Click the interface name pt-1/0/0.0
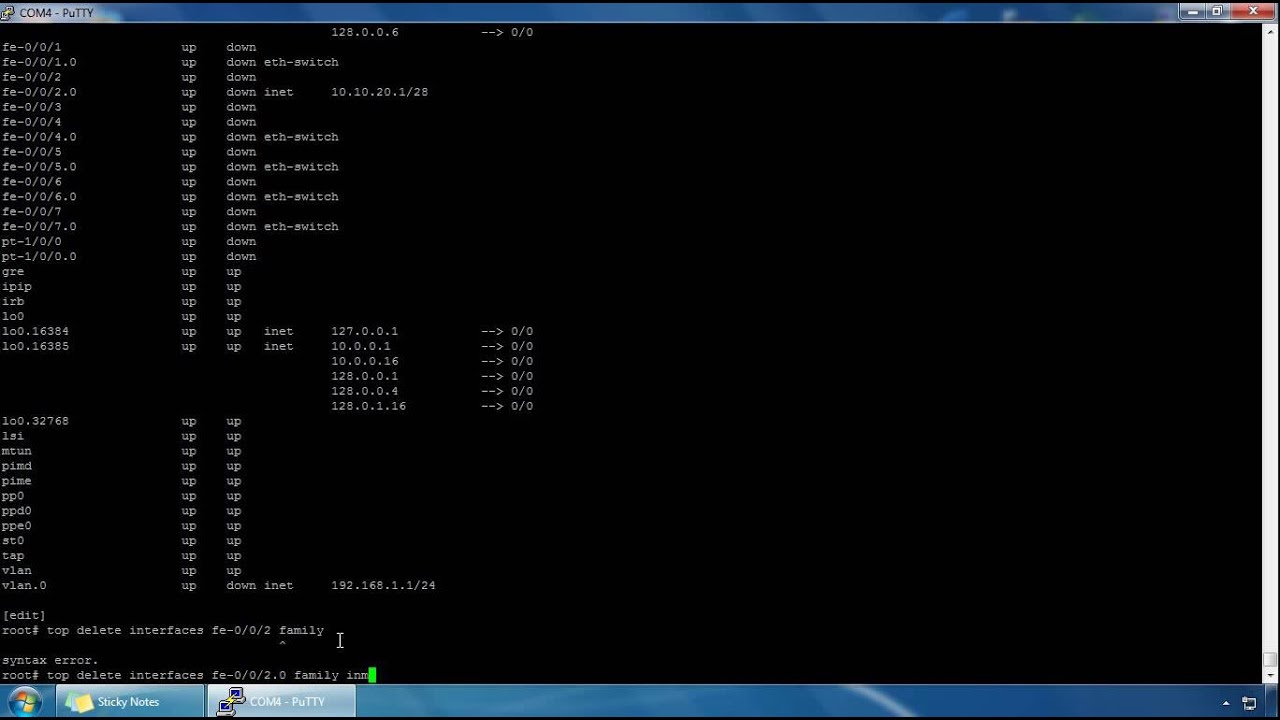Screen dimensions: 1280x720 tap(39, 256)
